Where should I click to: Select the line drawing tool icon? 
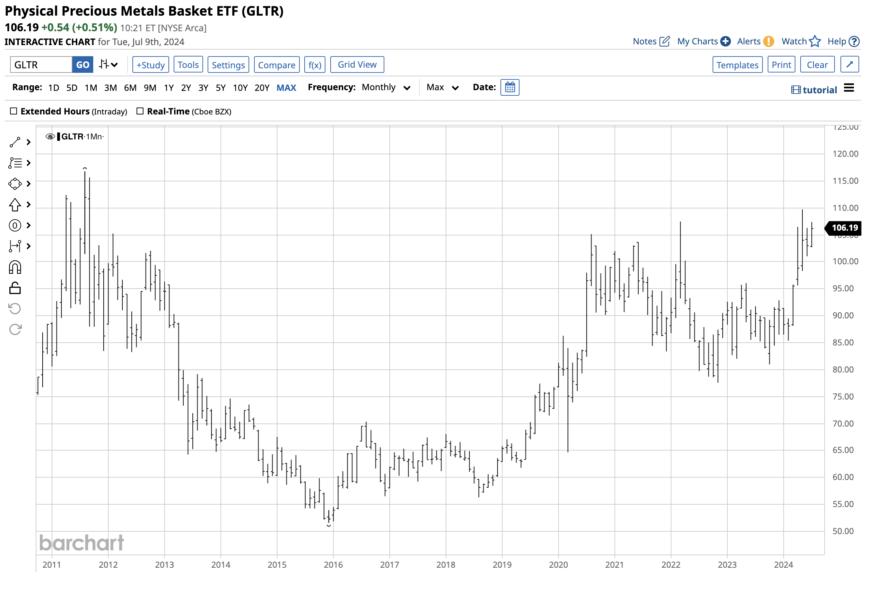[15, 142]
